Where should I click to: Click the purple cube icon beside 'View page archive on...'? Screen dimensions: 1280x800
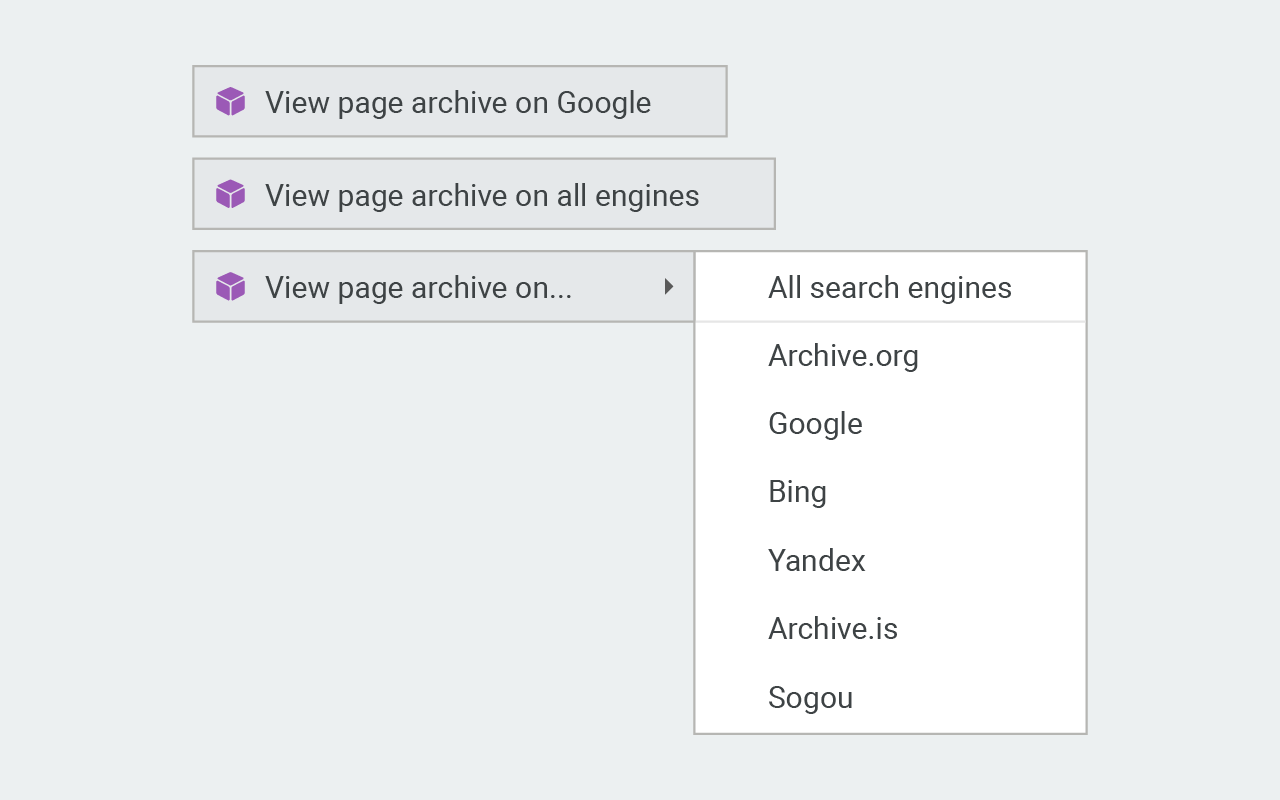tap(230, 286)
